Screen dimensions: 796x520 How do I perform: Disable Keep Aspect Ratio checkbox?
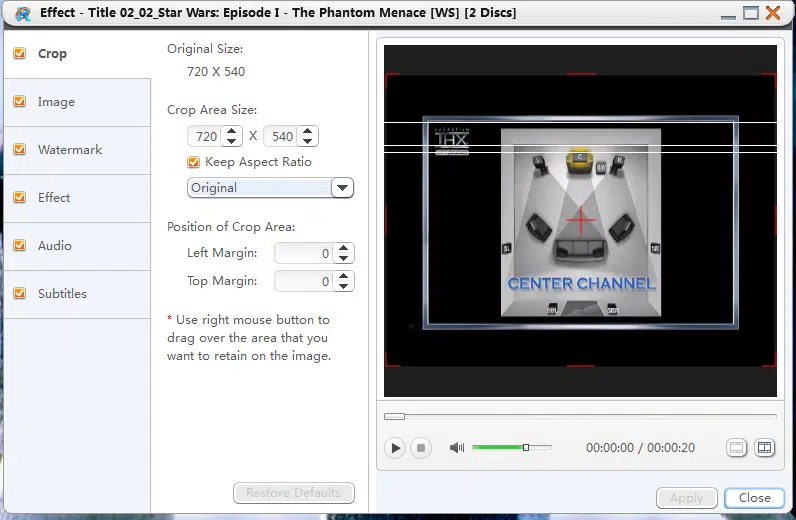193,162
